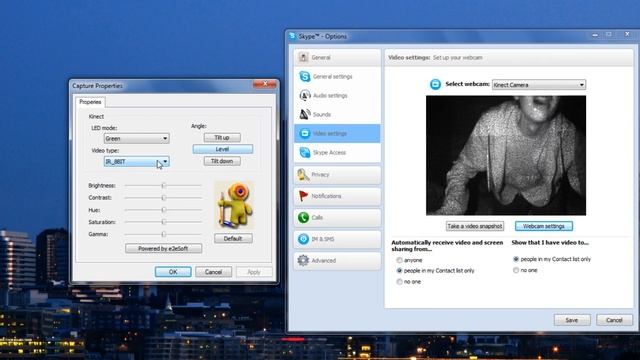The width and height of the screenshot is (640, 360).
Task: Open Sounds settings in Skype sidebar
Action: click(337, 114)
